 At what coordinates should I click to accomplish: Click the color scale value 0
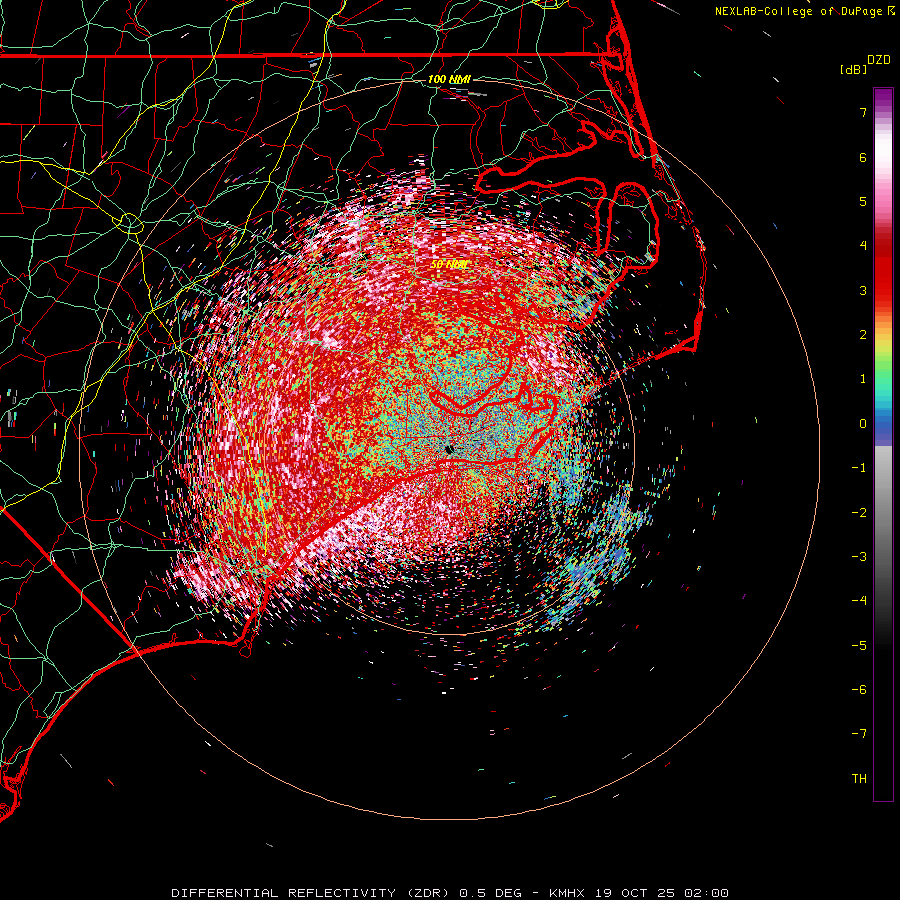tap(863, 424)
